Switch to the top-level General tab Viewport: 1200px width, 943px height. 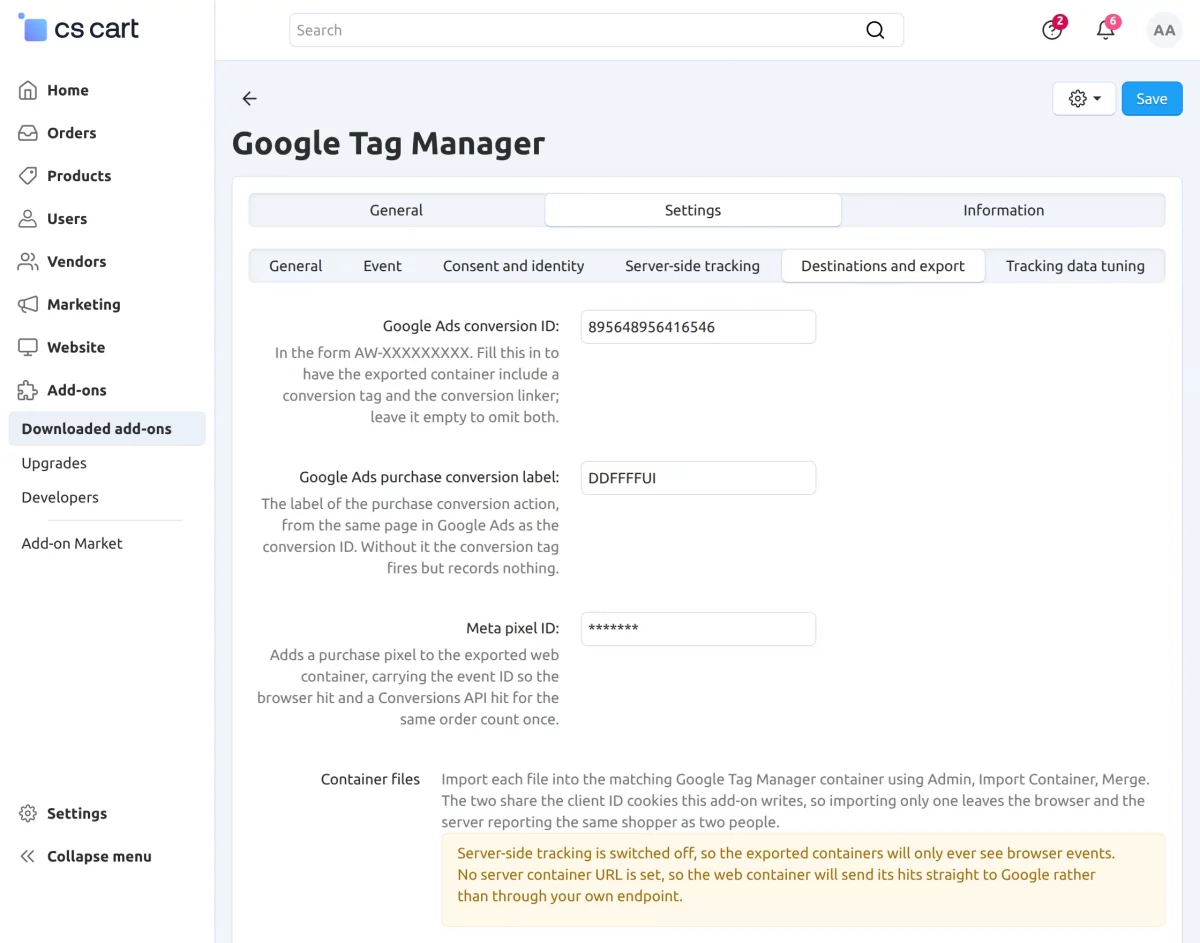pos(396,210)
